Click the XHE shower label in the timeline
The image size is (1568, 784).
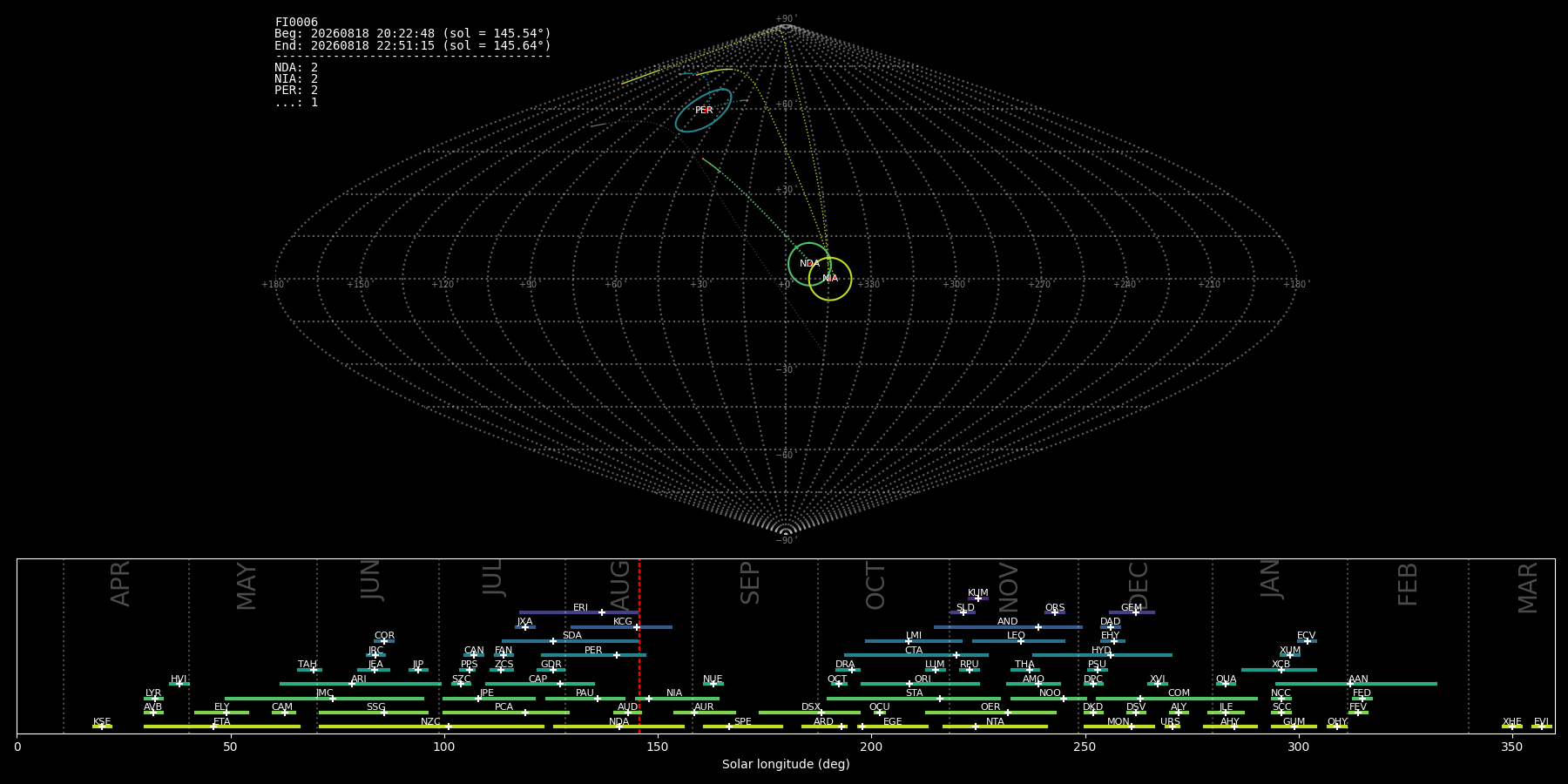[1512, 722]
